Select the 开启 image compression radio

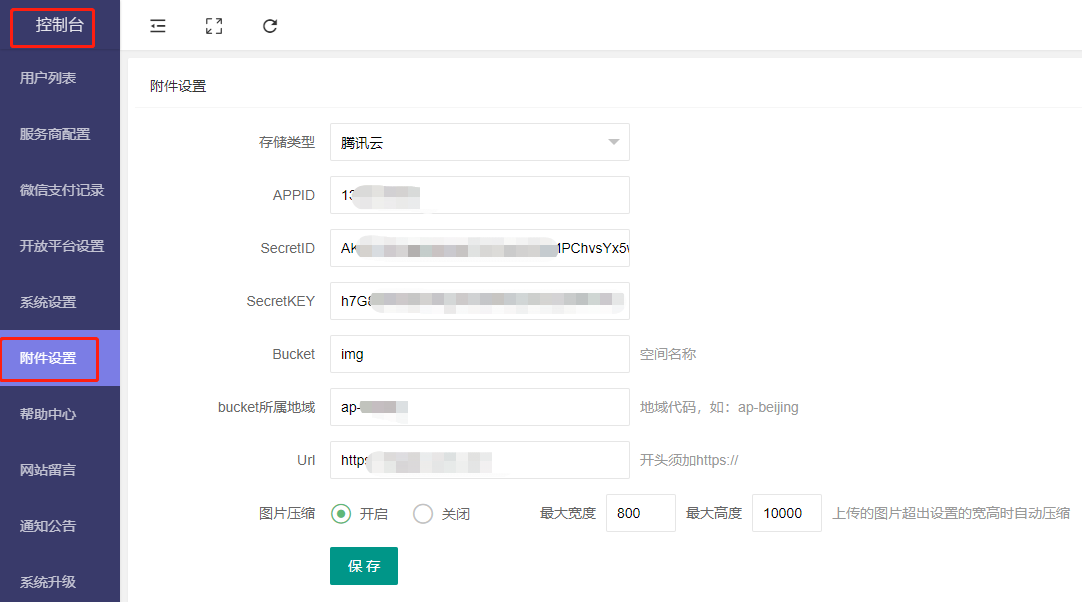[341, 514]
